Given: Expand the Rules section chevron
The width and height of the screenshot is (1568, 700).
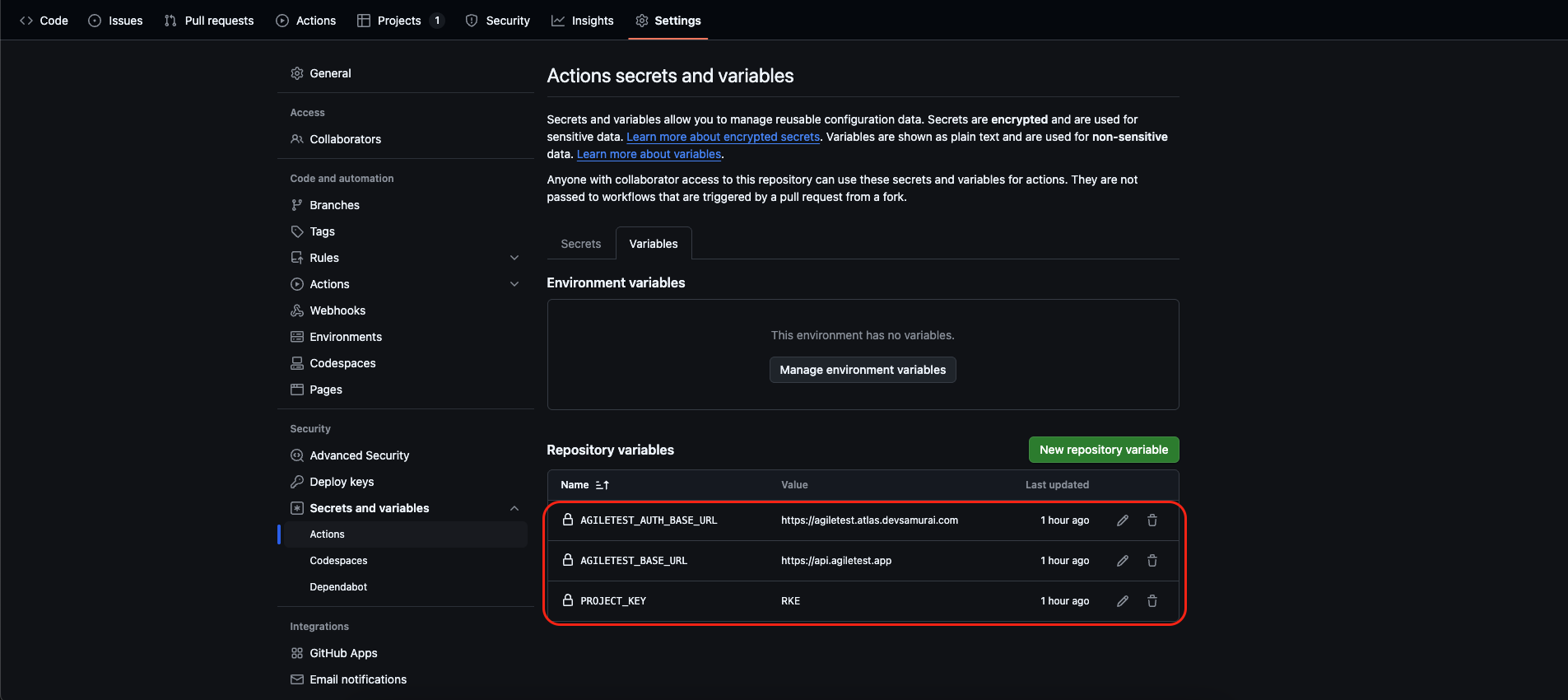Looking at the screenshot, I should tap(514, 258).
